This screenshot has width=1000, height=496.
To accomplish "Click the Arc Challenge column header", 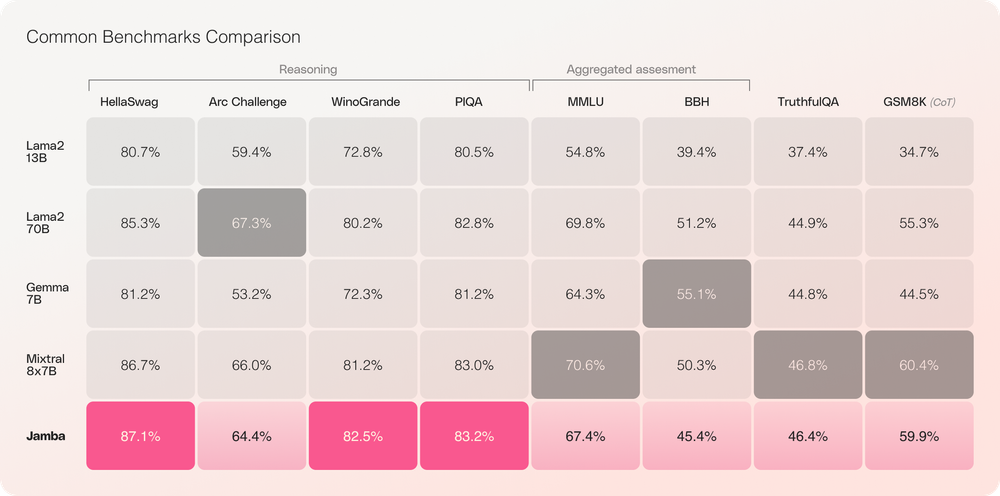I will (248, 101).
